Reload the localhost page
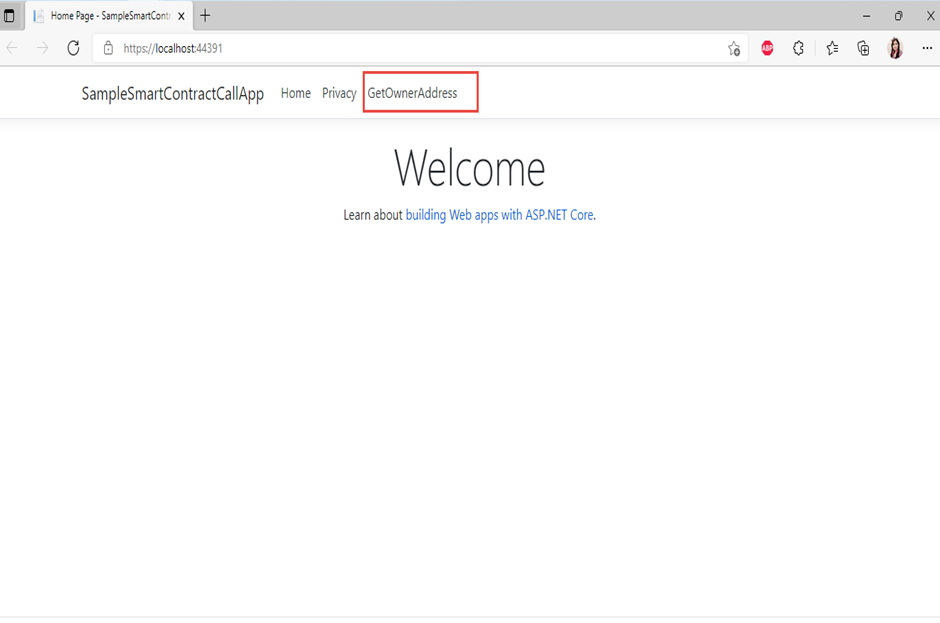The height and width of the screenshot is (623, 940). point(70,47)
